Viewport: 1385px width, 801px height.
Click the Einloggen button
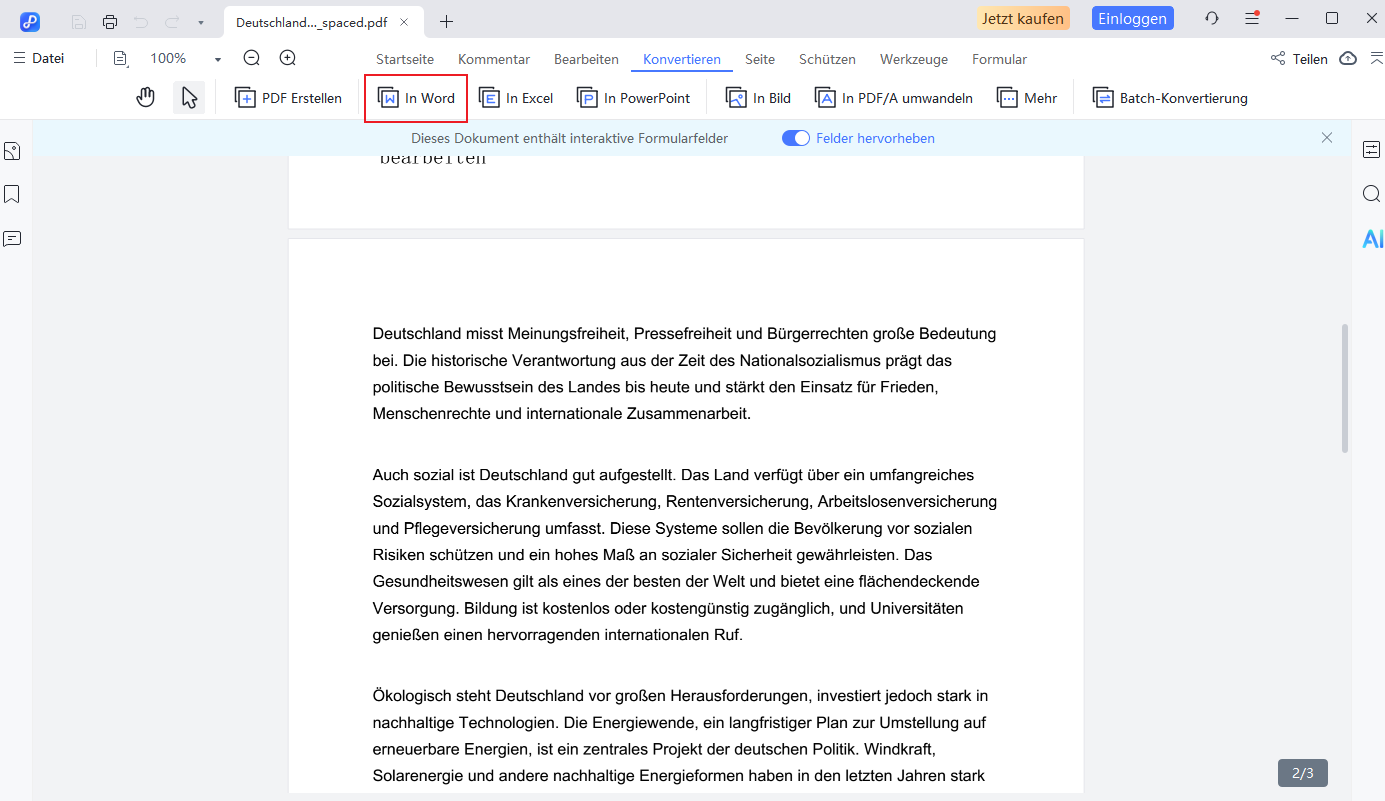point(1132,19)
